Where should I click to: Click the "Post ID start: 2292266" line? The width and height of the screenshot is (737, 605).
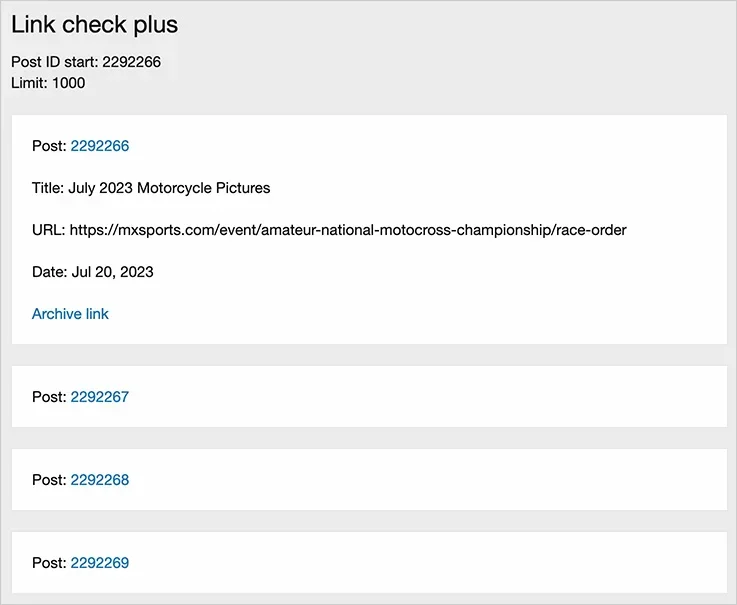(x=86, y=62)
